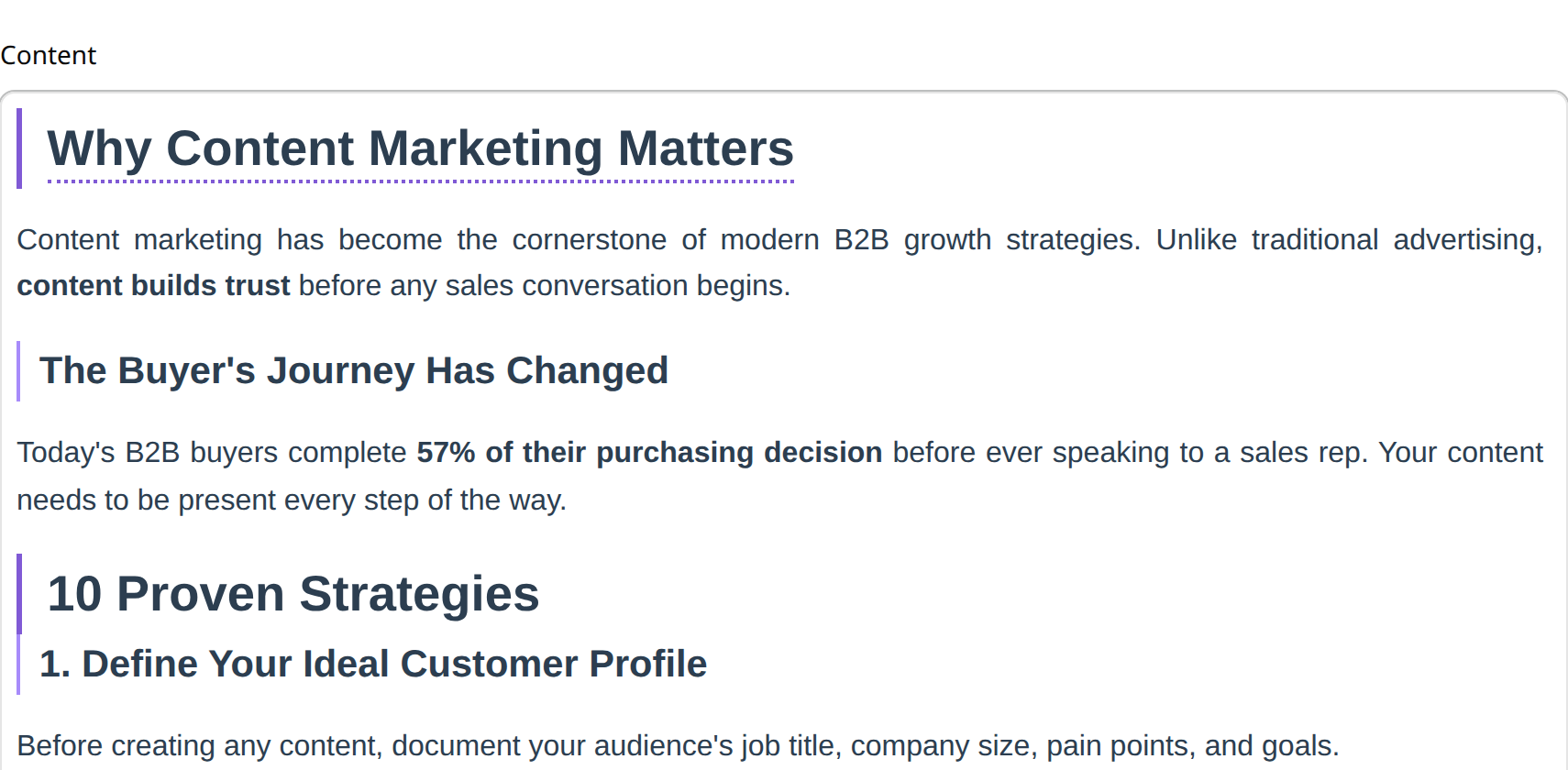
Task: Click the purple bar beside "10 Proven Strategies"
Action: click(19, 594)
